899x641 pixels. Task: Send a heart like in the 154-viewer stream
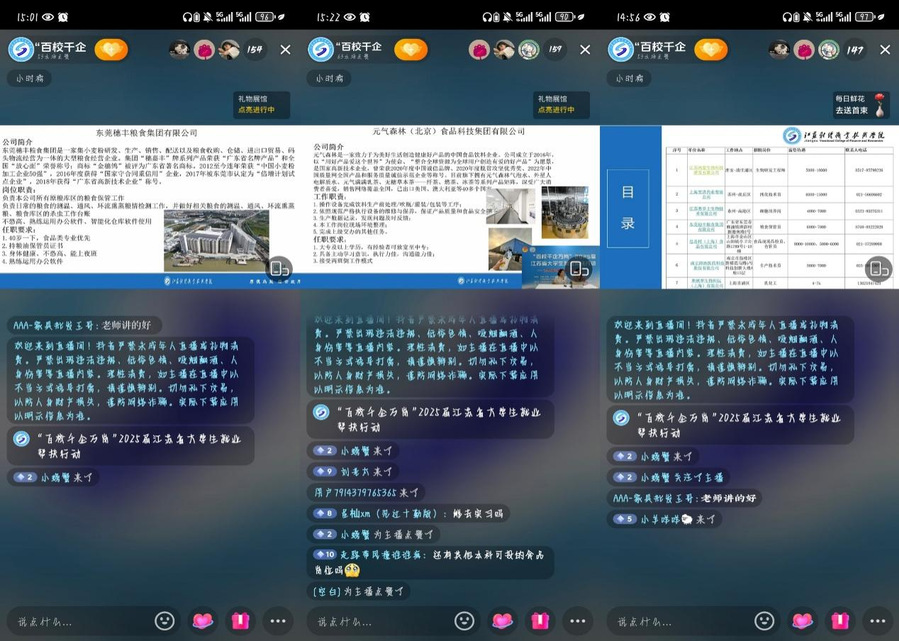[x=202, y=621]
